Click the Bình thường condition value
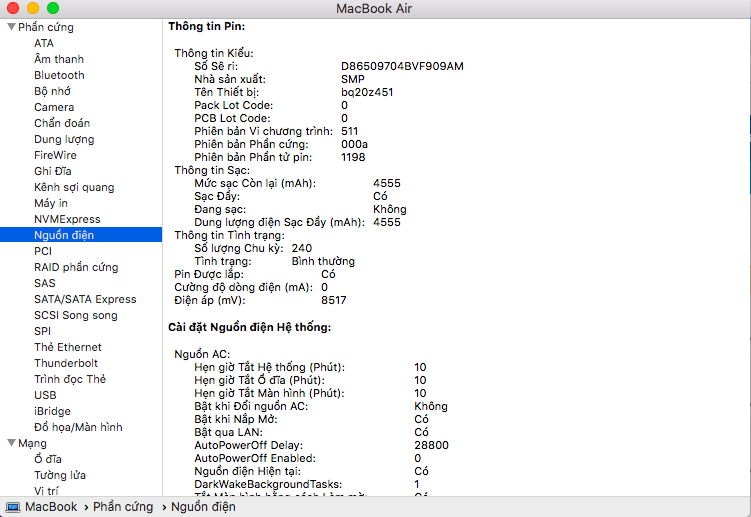 (x=323, y=261)
